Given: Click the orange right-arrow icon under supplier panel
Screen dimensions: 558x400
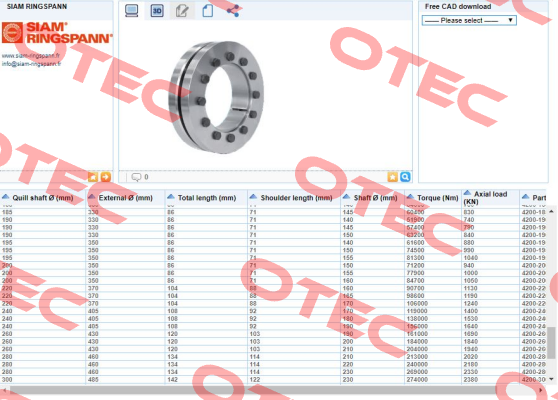Looking at the screenshot, I should point(106,177).
